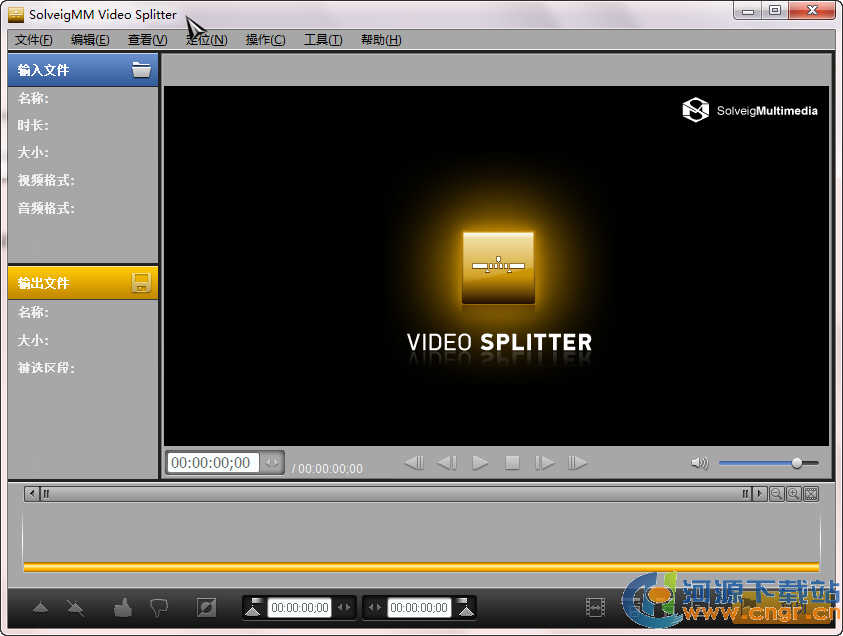
Task: Click the volume slider handle
Action: pos(797,463)
